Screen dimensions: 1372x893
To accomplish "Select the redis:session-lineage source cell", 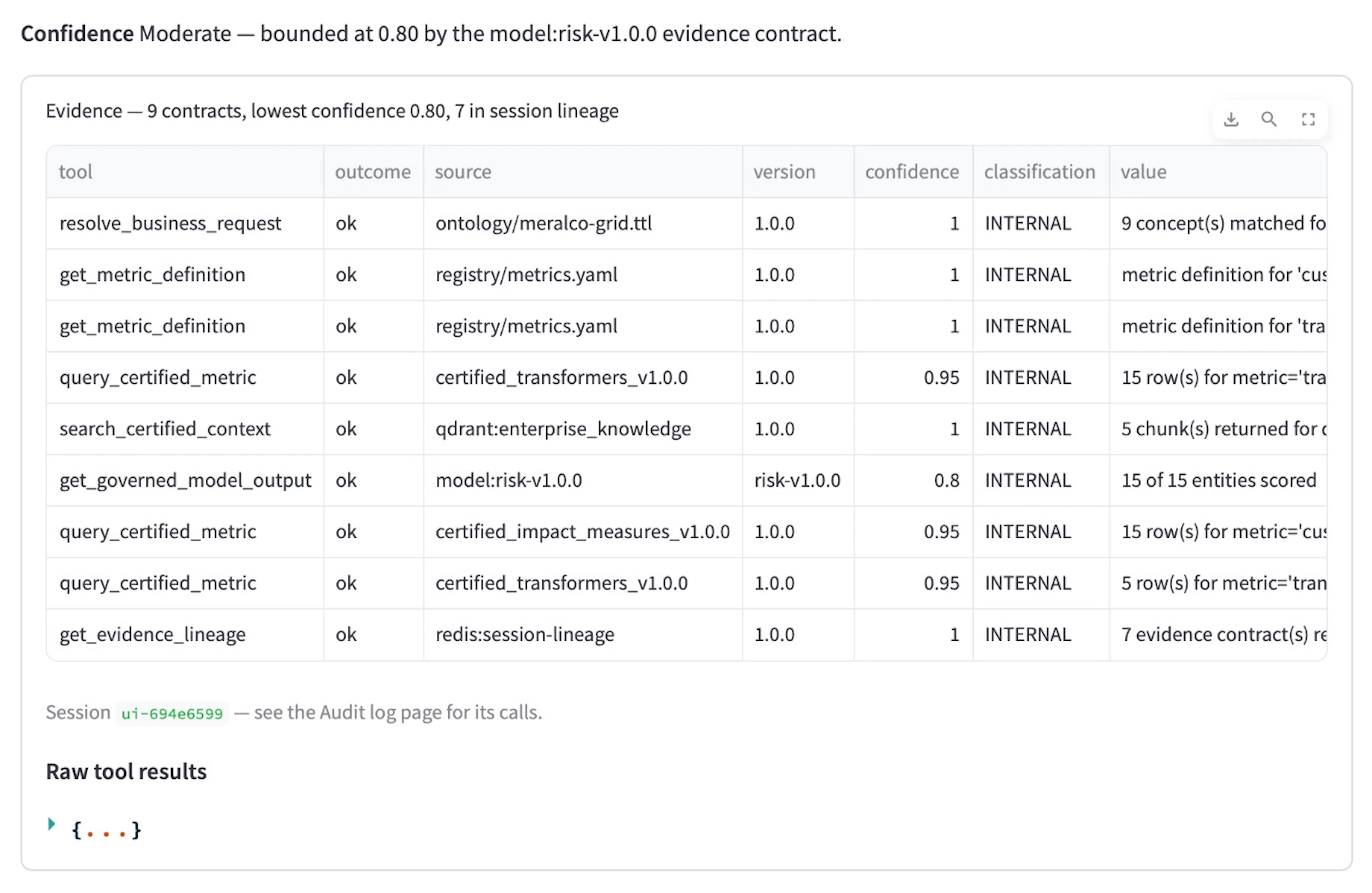I will point(583,635).
